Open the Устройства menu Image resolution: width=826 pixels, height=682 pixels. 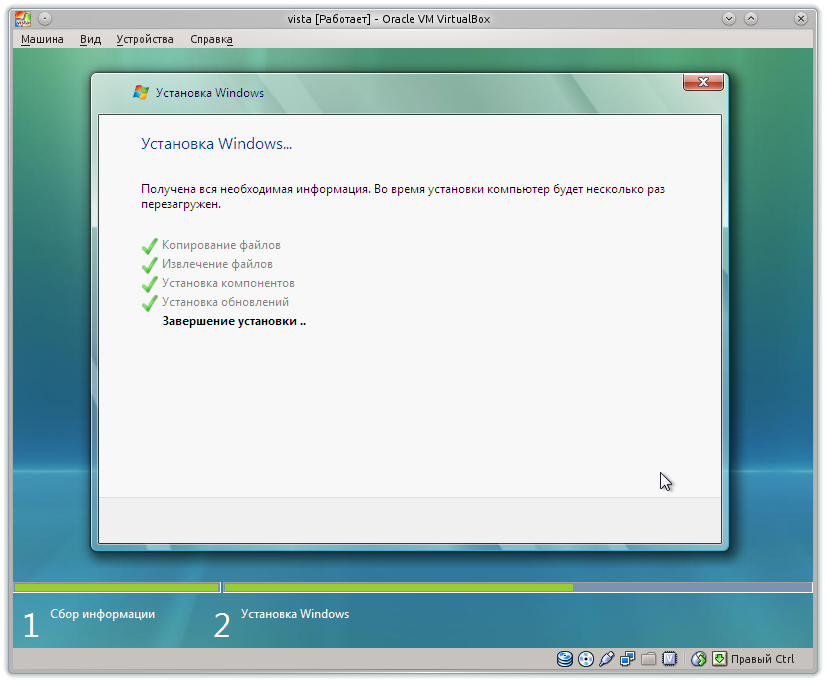pyautogui.click(x=145, y=39)
